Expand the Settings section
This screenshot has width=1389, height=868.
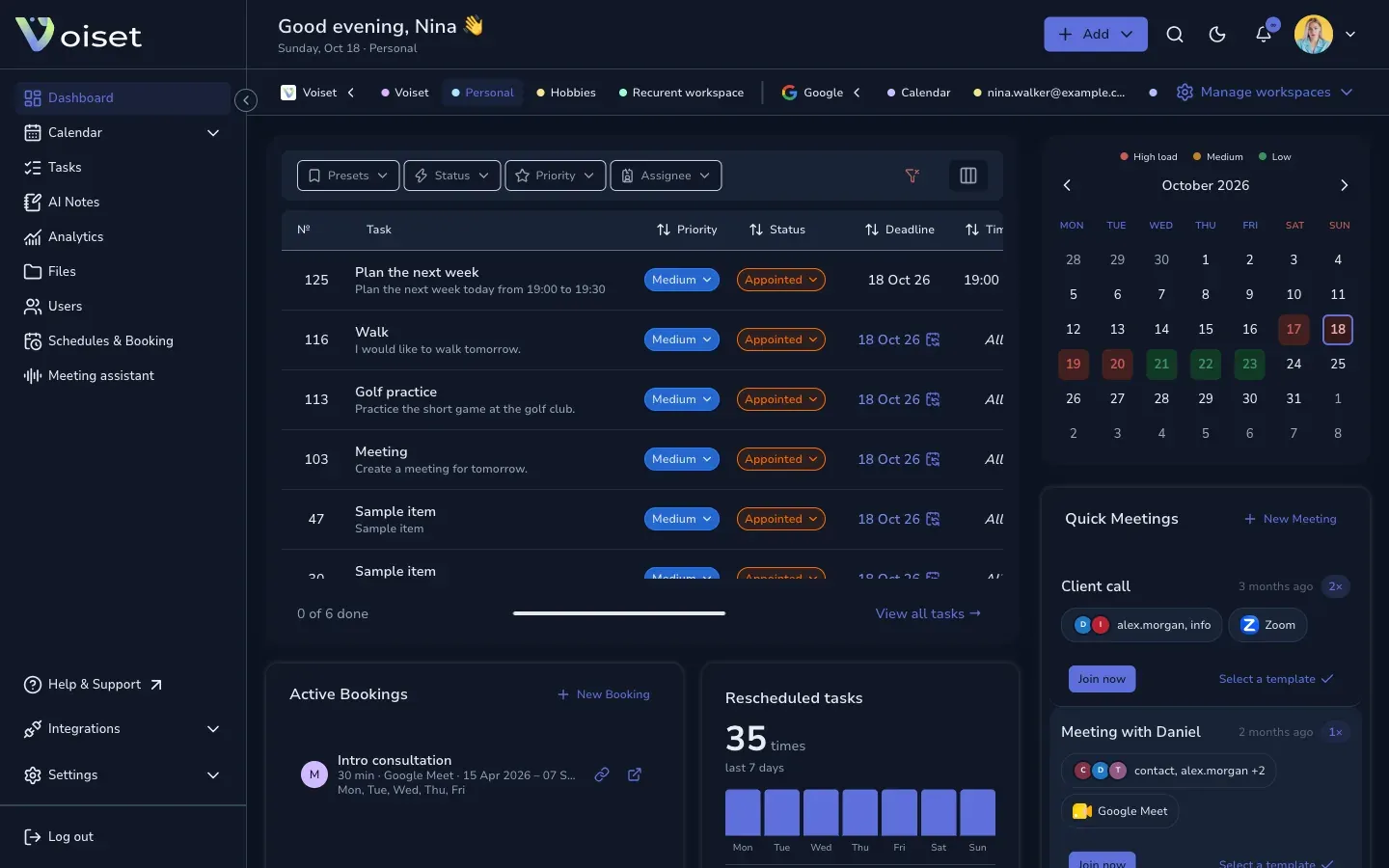click(213, 775)
